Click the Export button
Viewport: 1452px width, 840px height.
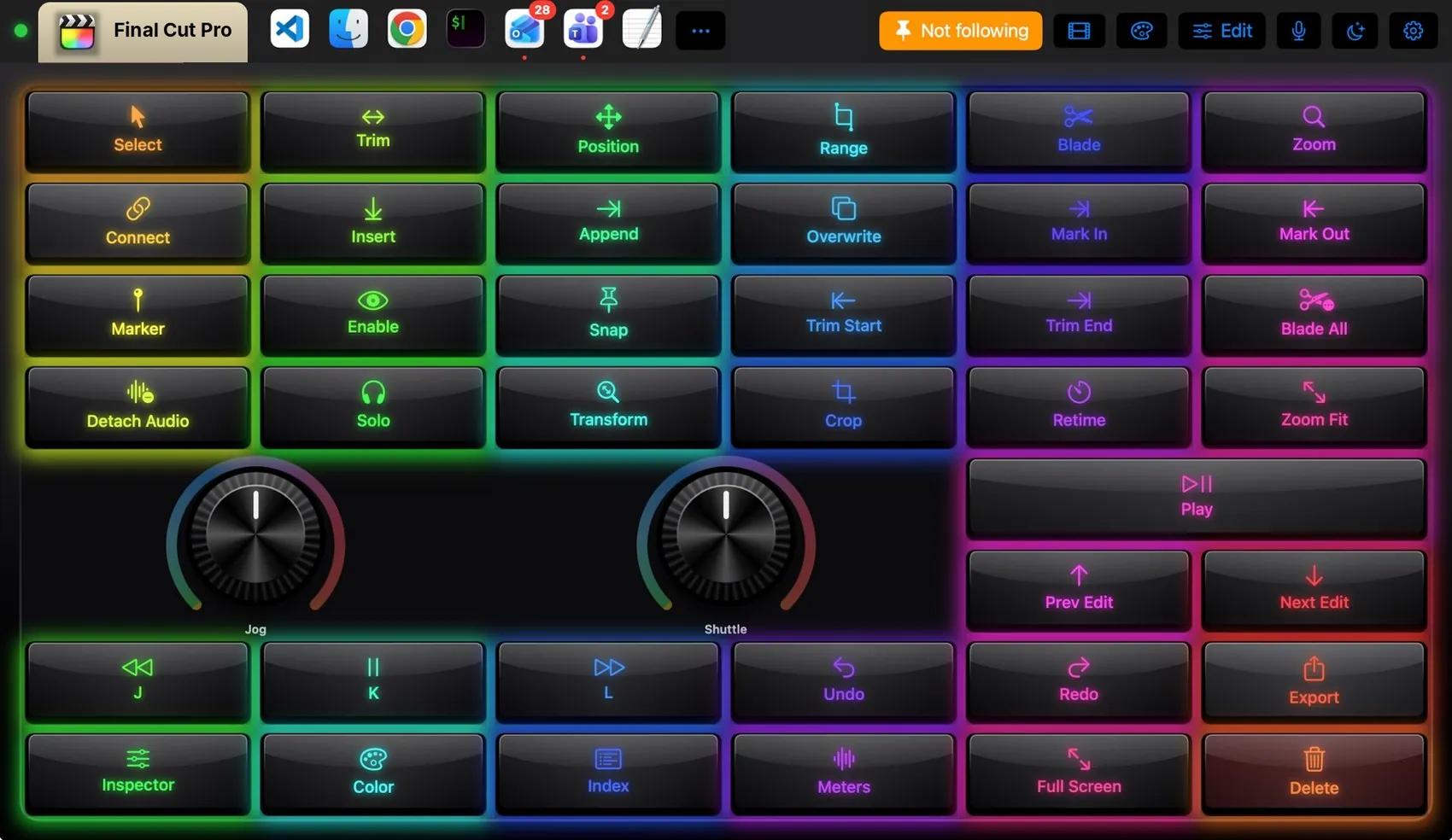tap(1314, 681)
